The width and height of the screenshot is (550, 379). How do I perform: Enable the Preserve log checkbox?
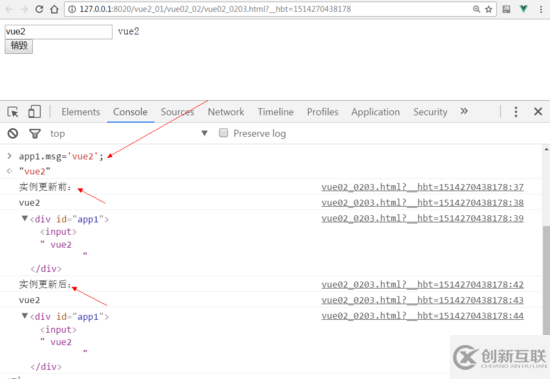click(x=223, y=133)
